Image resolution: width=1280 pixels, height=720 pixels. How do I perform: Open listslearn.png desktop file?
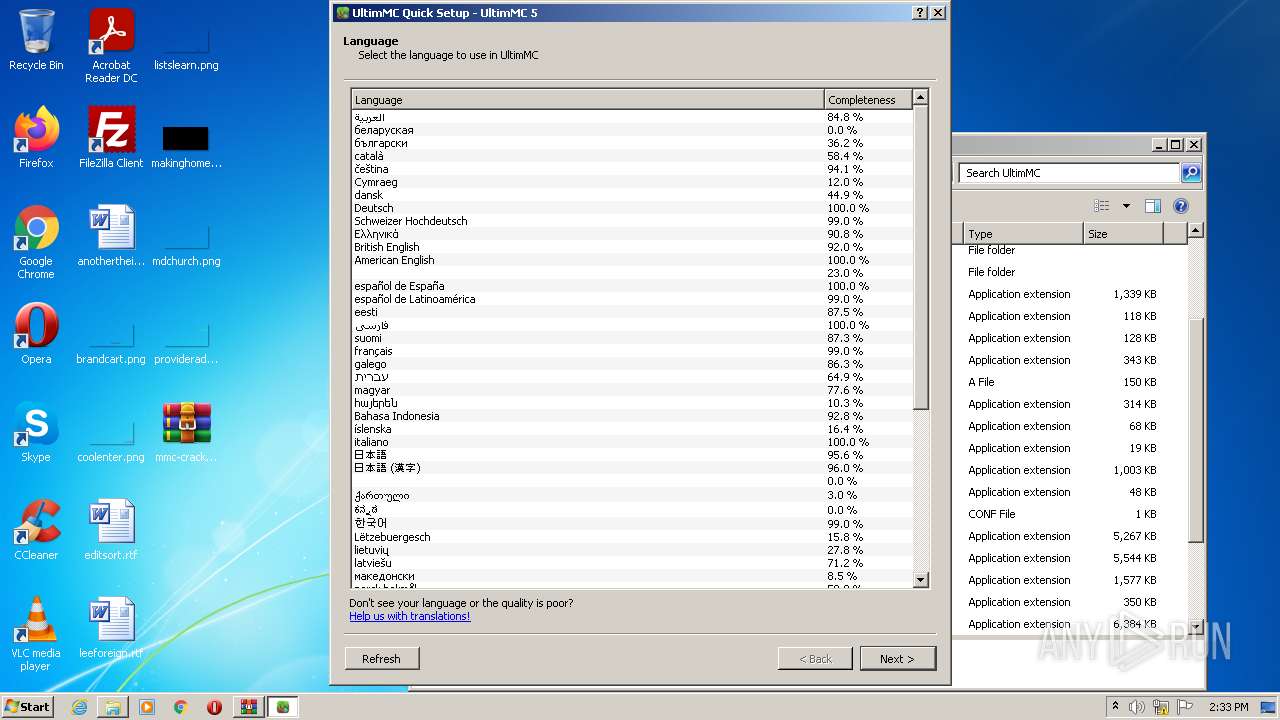pos(186,50)
